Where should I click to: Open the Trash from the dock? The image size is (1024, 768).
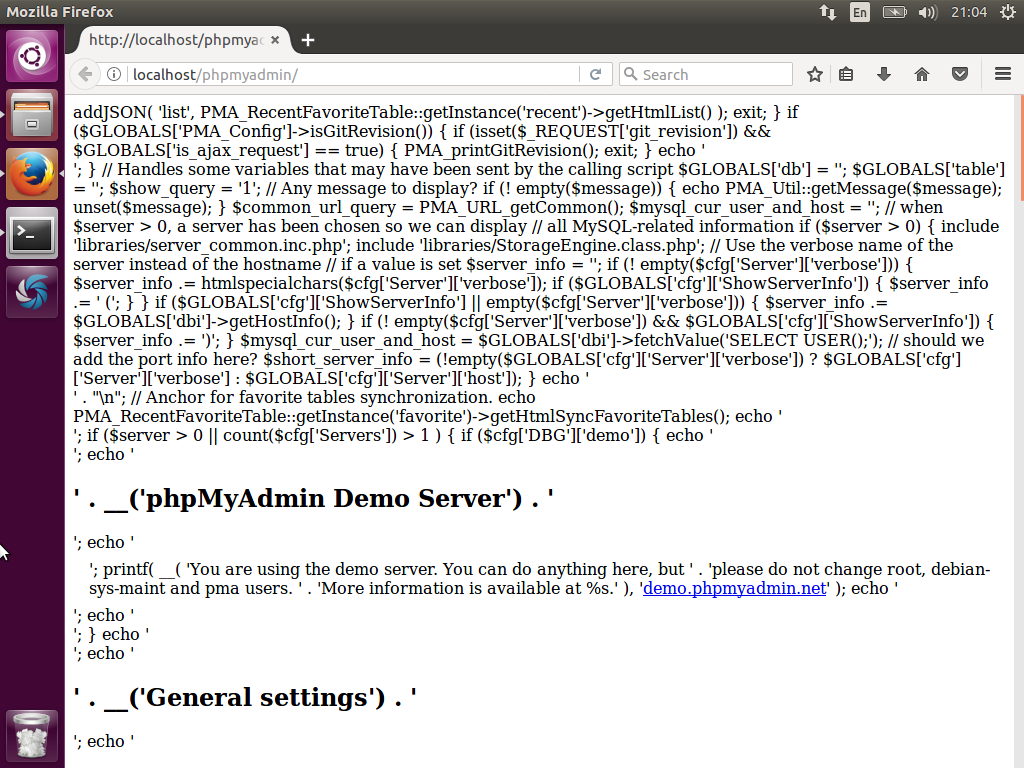click(x=31, y=735)
